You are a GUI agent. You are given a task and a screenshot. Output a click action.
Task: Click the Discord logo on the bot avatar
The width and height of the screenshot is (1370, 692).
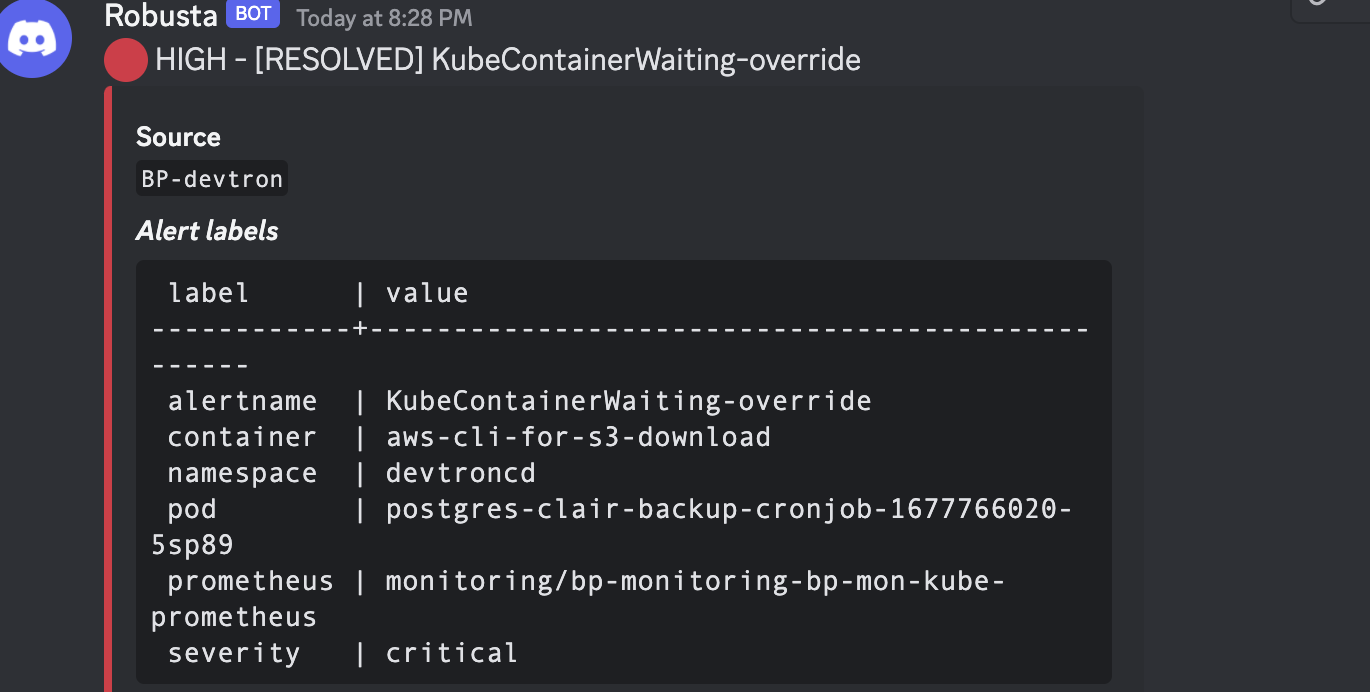(35, 40)
